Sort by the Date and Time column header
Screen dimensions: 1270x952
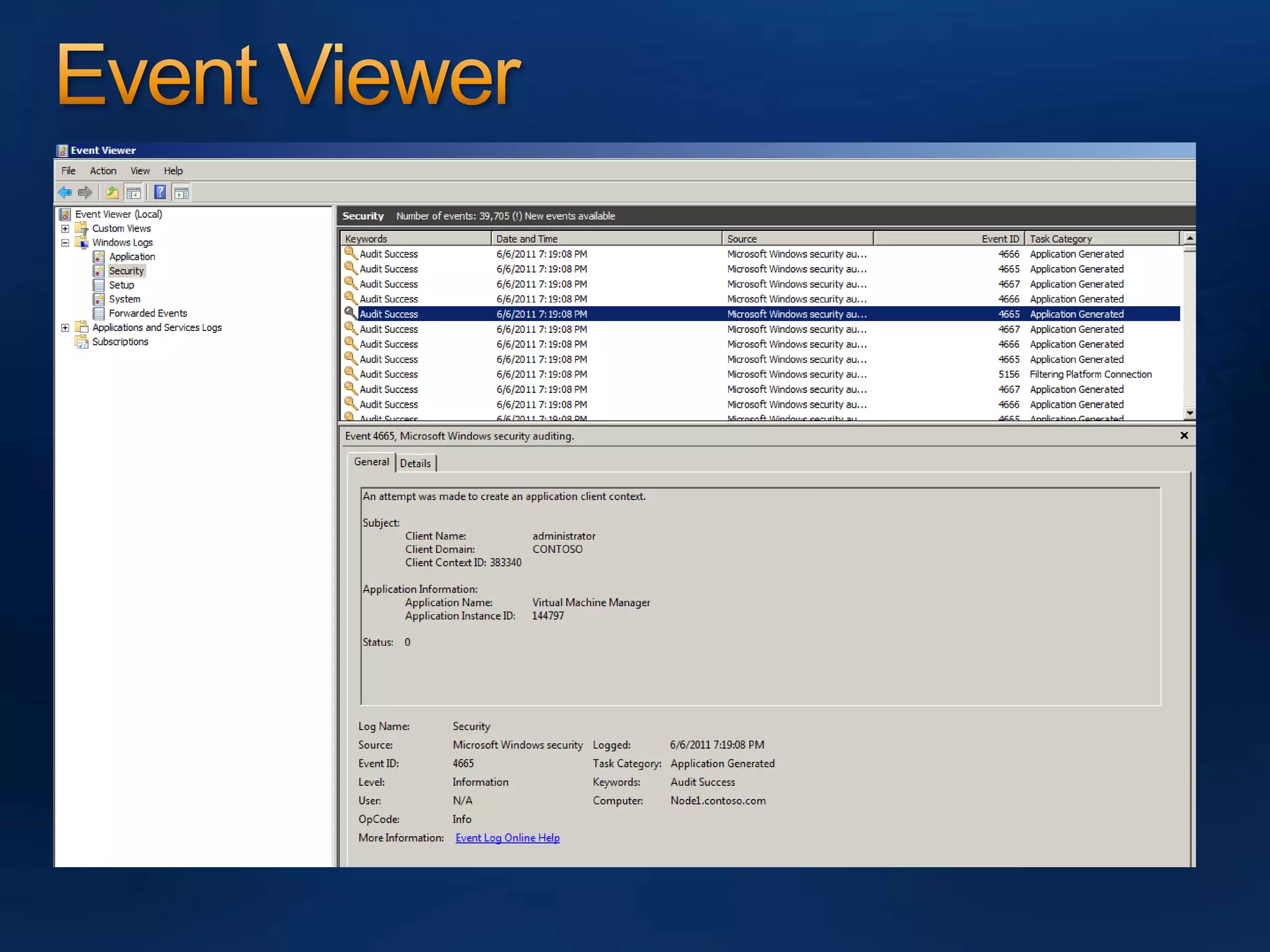(x=606, y=239)
